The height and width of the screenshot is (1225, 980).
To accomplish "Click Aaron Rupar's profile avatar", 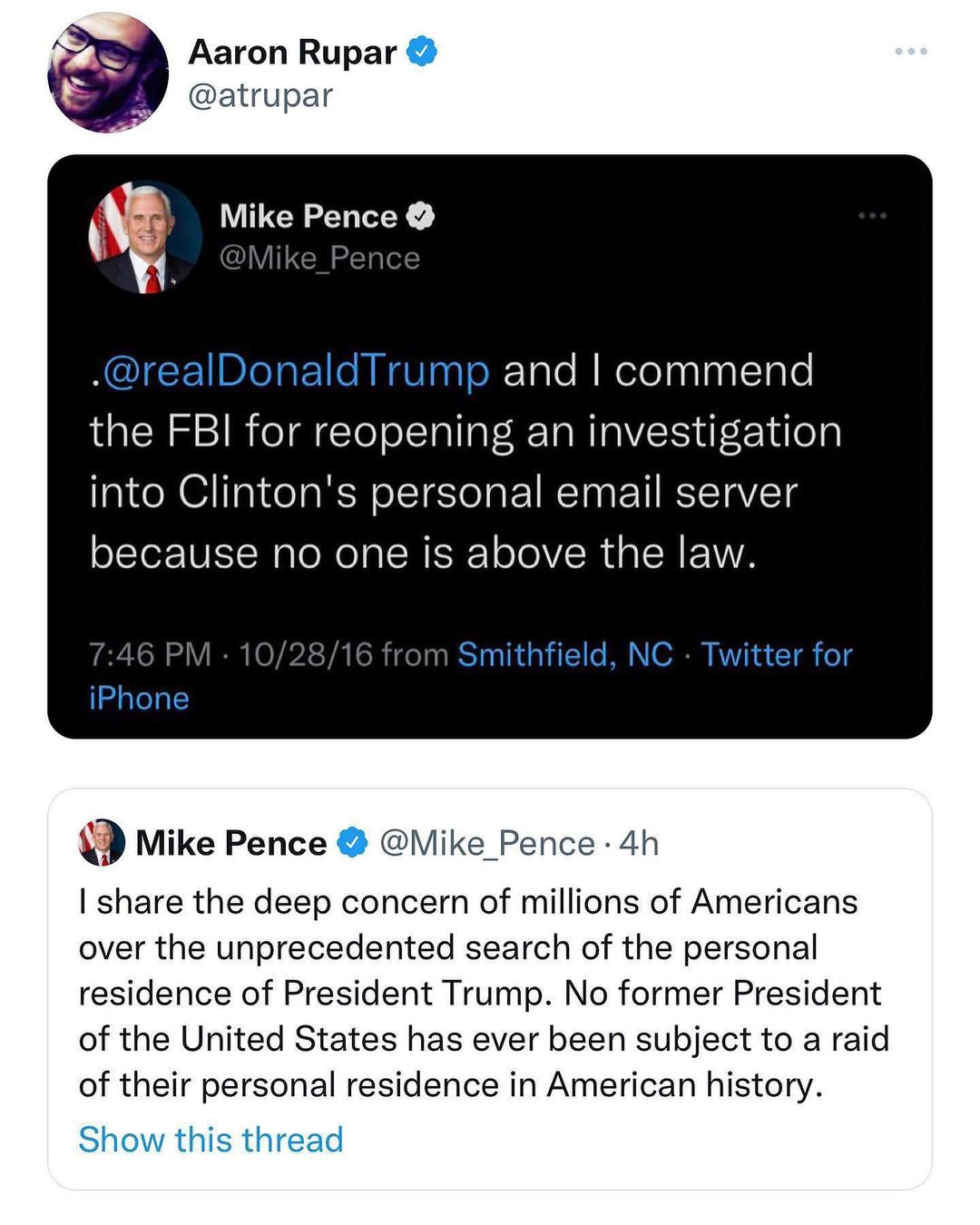I will (x=107, y=73).
